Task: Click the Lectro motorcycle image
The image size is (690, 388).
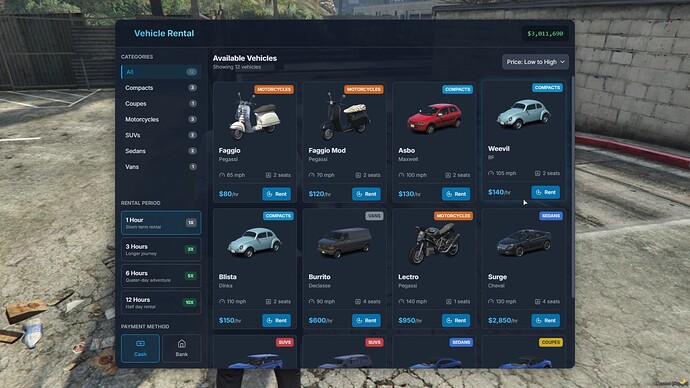Action: pos(434,243)
